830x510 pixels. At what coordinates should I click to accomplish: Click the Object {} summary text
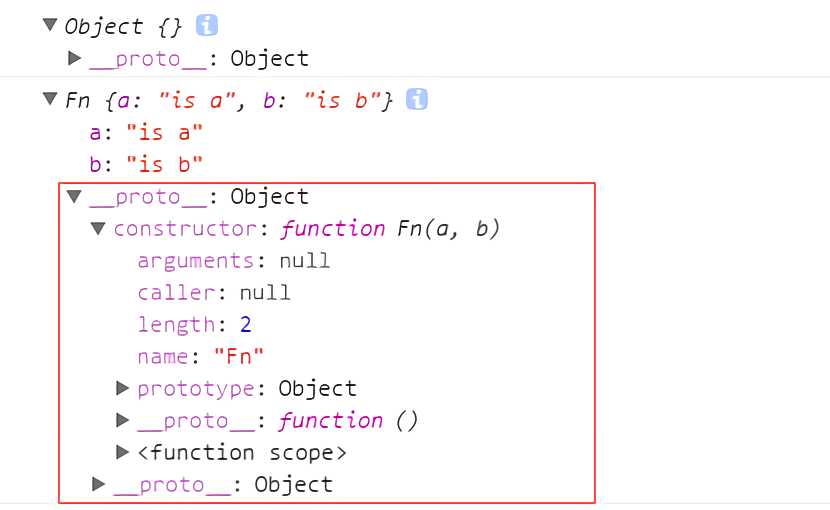pyautogui.click(x=123, y=26)
